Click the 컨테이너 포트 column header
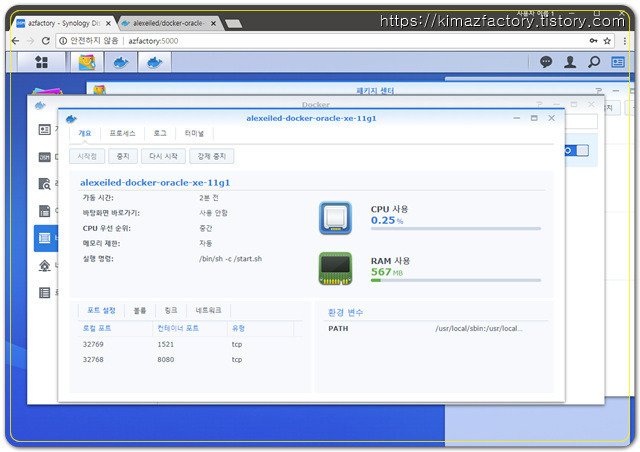The height and width of the screenshot is (452, 640). tap(190, 328)
